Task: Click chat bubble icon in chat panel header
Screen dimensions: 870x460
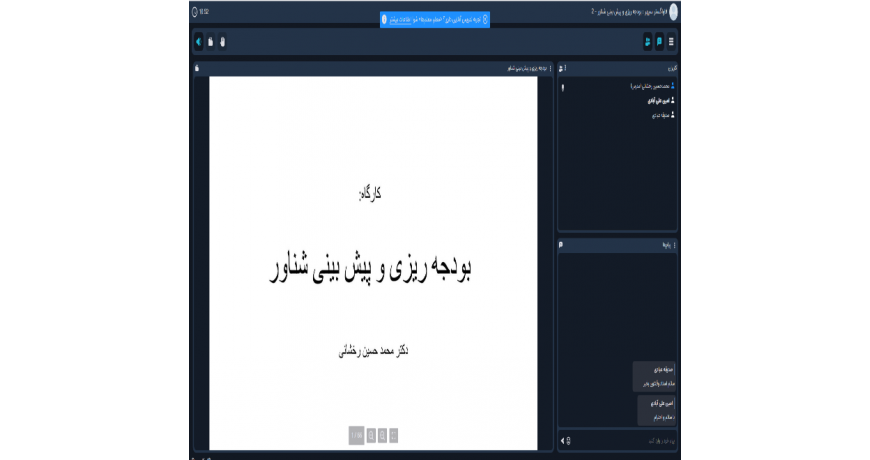Action: click(561, 245)
